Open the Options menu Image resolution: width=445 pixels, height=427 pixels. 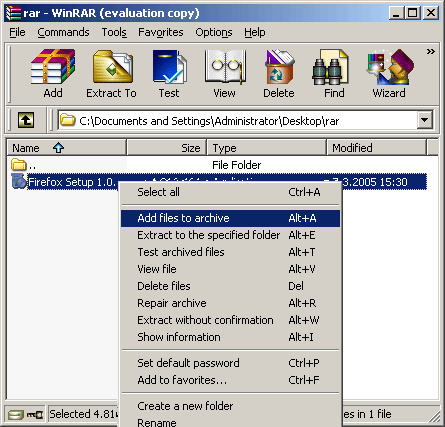pos(214,32)
